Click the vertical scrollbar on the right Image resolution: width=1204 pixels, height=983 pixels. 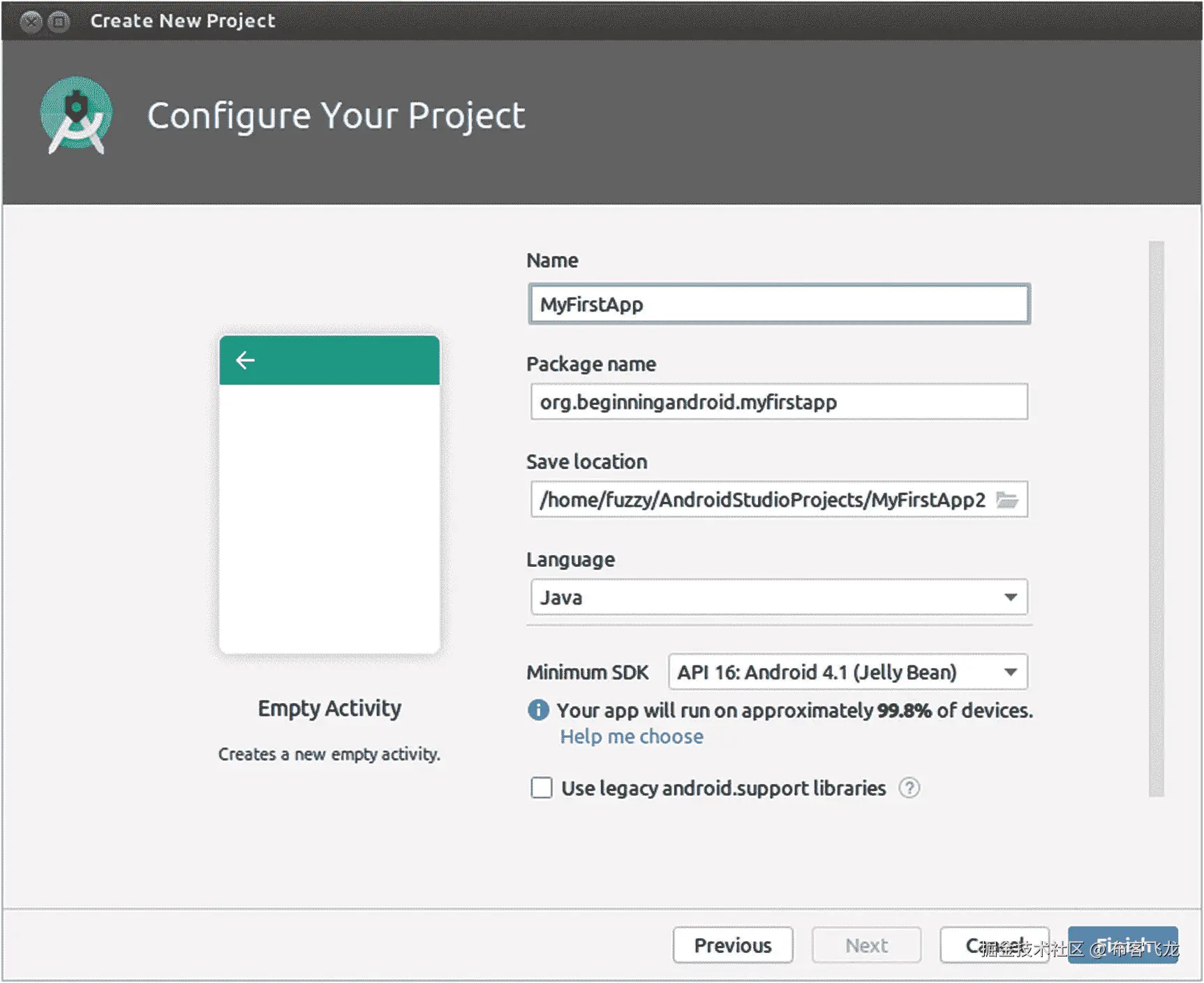click(1157, 518)
